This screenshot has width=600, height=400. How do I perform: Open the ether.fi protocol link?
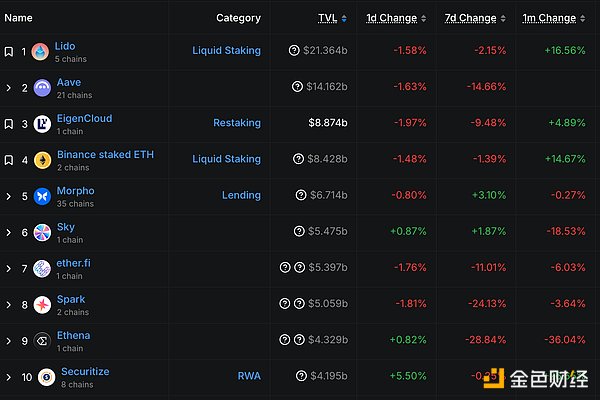(76, 263)
